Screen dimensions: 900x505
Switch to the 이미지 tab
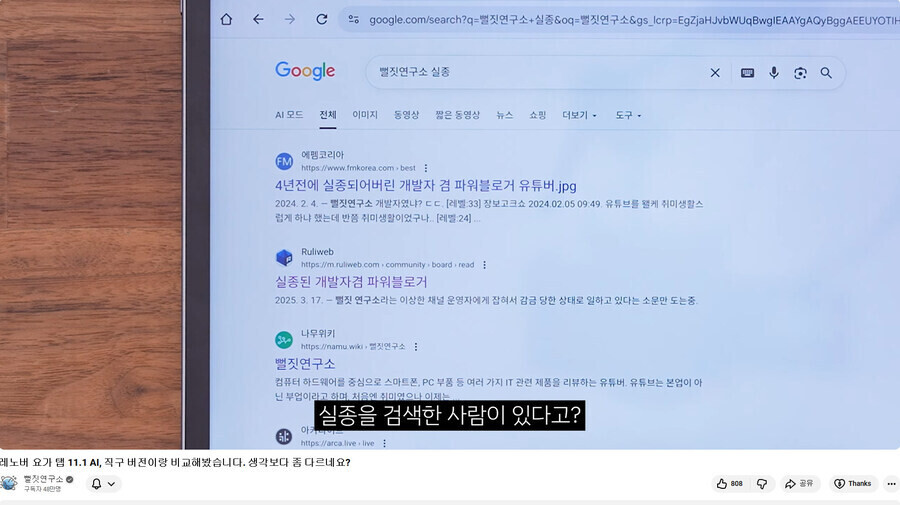click(364, 115)
